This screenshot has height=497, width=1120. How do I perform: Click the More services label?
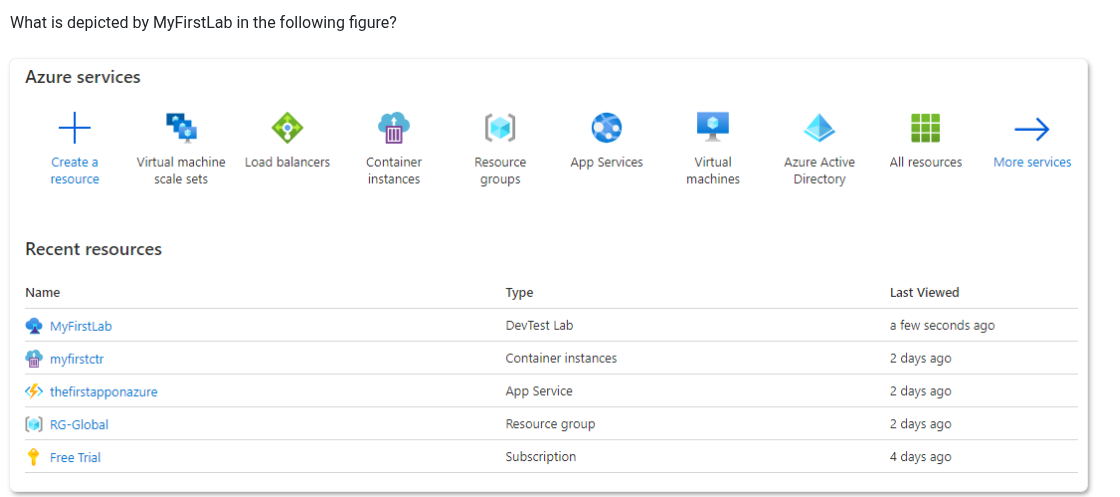(1032, 162)
